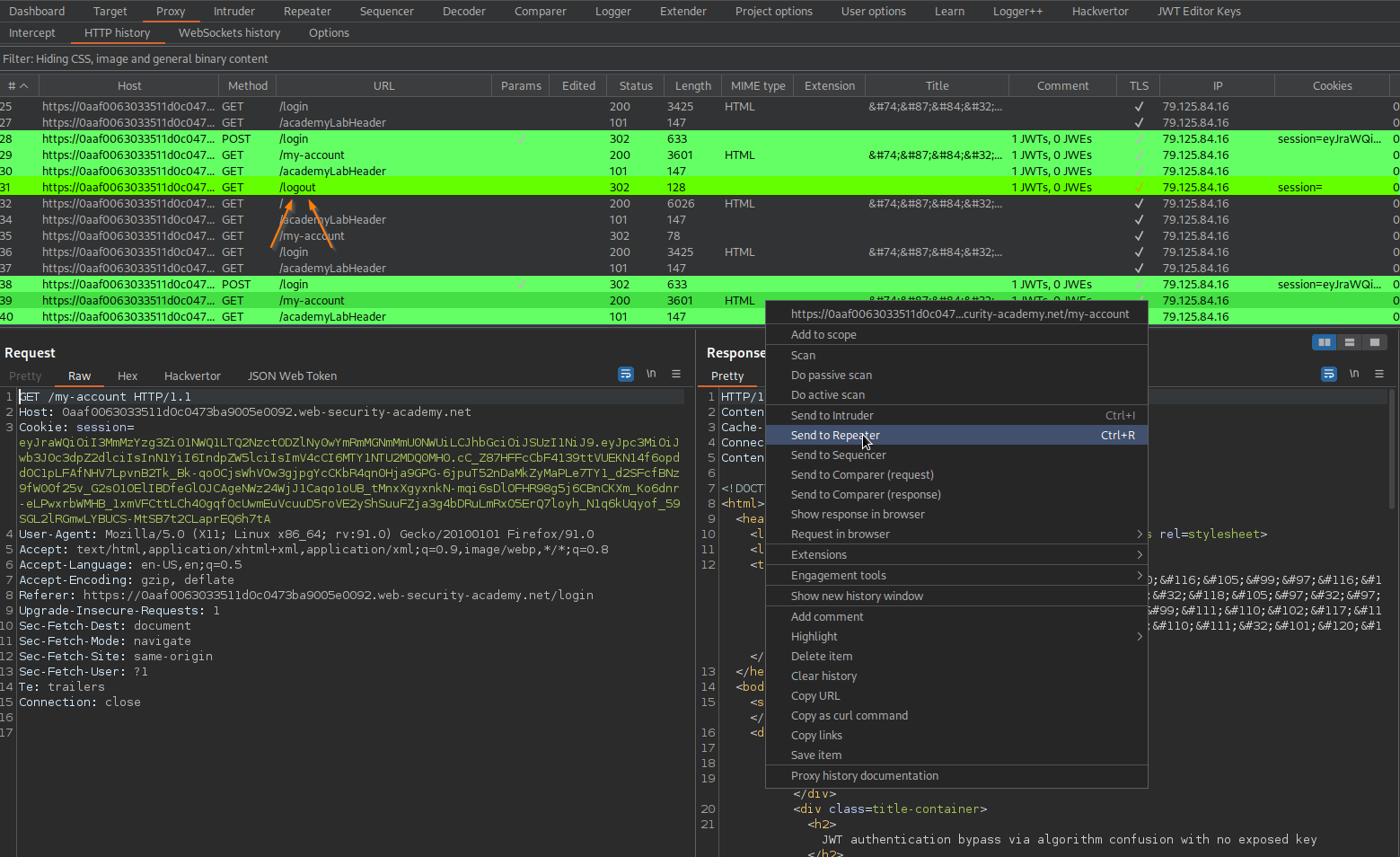Viewport: 1400px width, 857px height.
Task: Choose Do passive scan
Action: 956,375
